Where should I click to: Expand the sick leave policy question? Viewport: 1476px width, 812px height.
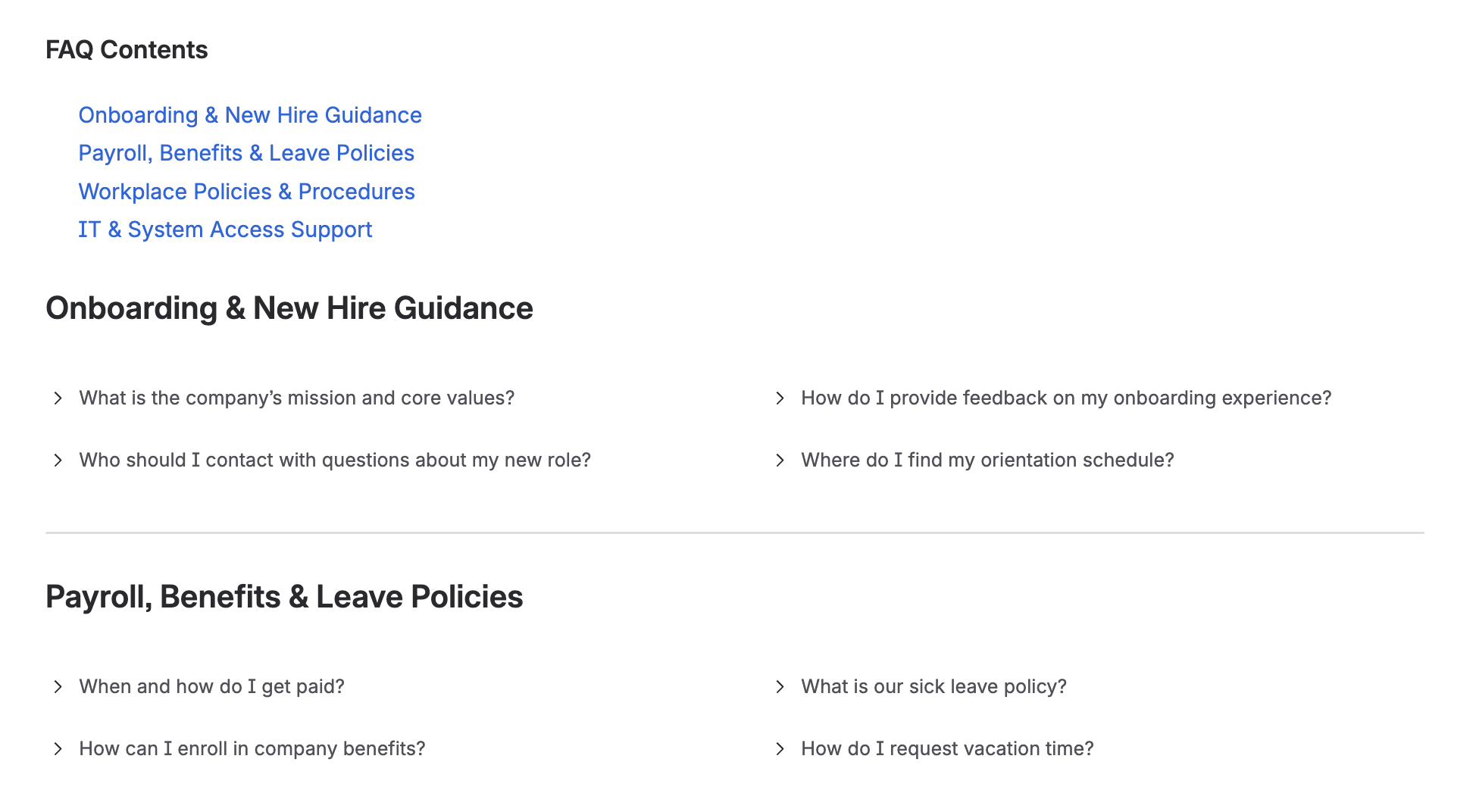coord(933,686)
